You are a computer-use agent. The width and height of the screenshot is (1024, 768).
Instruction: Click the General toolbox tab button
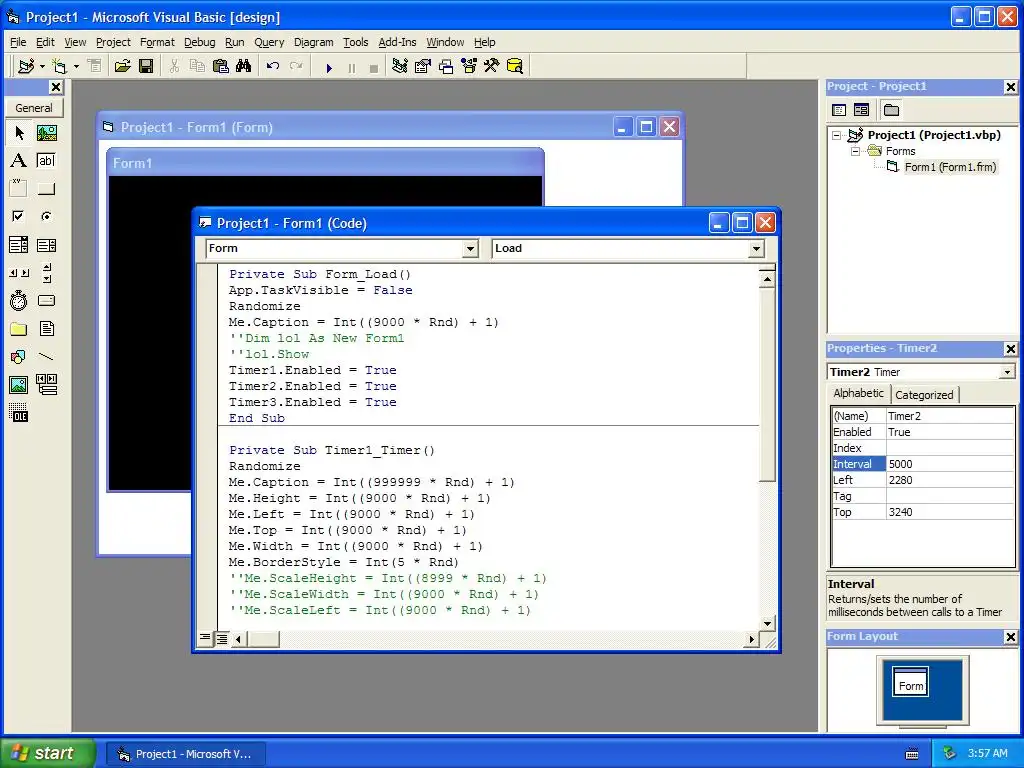tap(34, 108)
